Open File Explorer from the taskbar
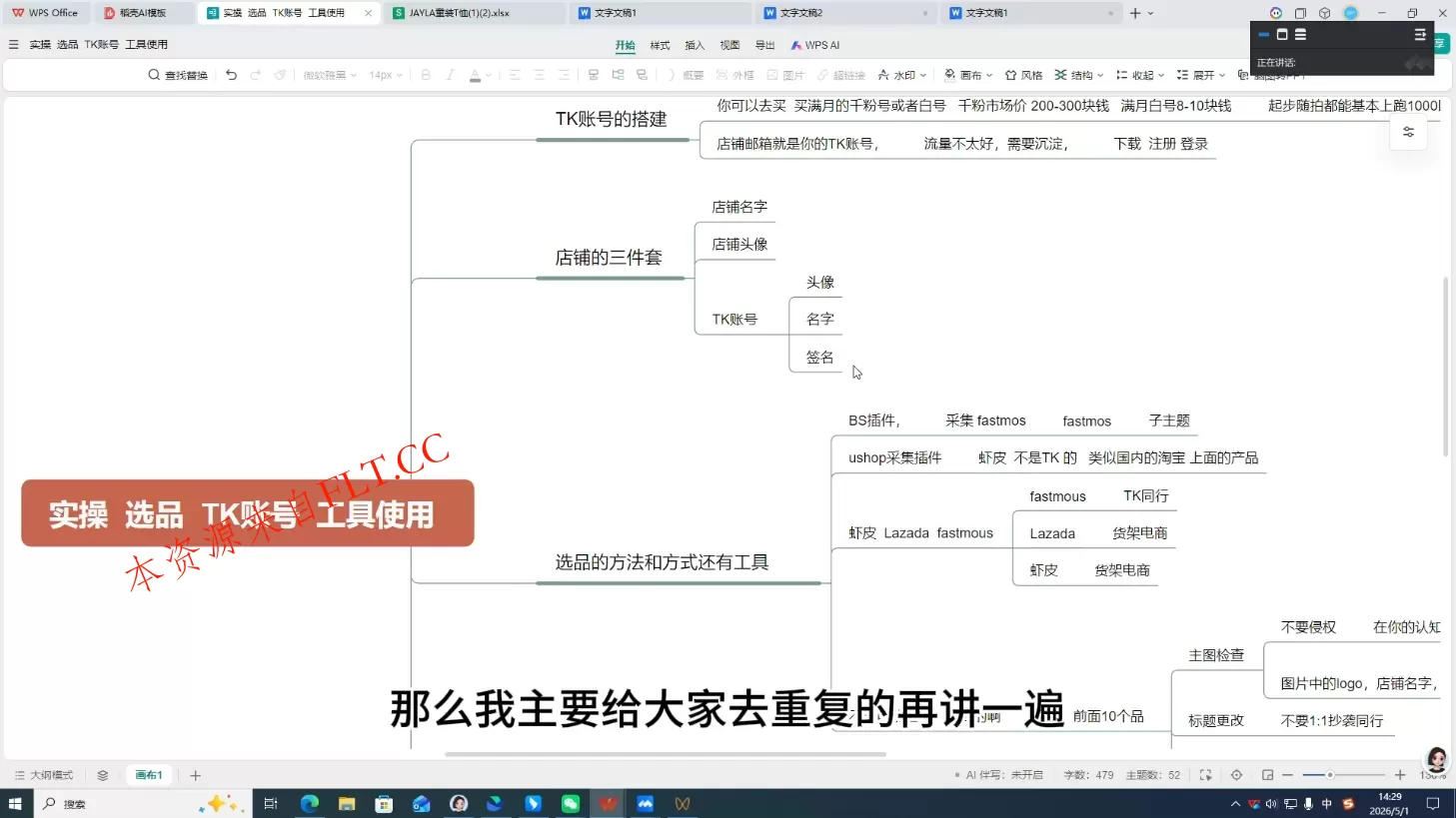Image resolution: width=1456 pixels, height=818 pixels. click(x=347, y=803)
